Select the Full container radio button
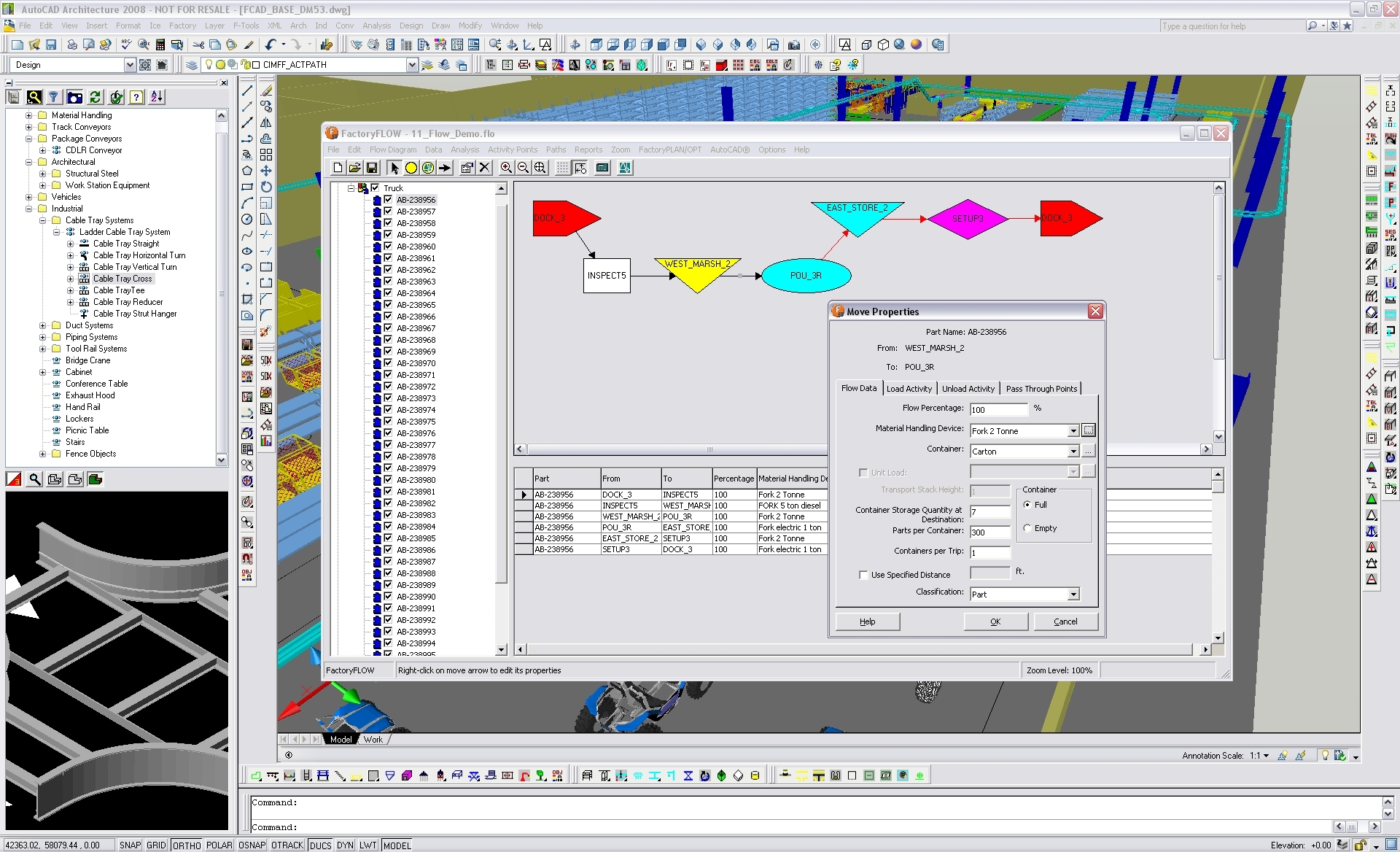The height and width of the screenshot is (852, 1400). [1027, 505]
